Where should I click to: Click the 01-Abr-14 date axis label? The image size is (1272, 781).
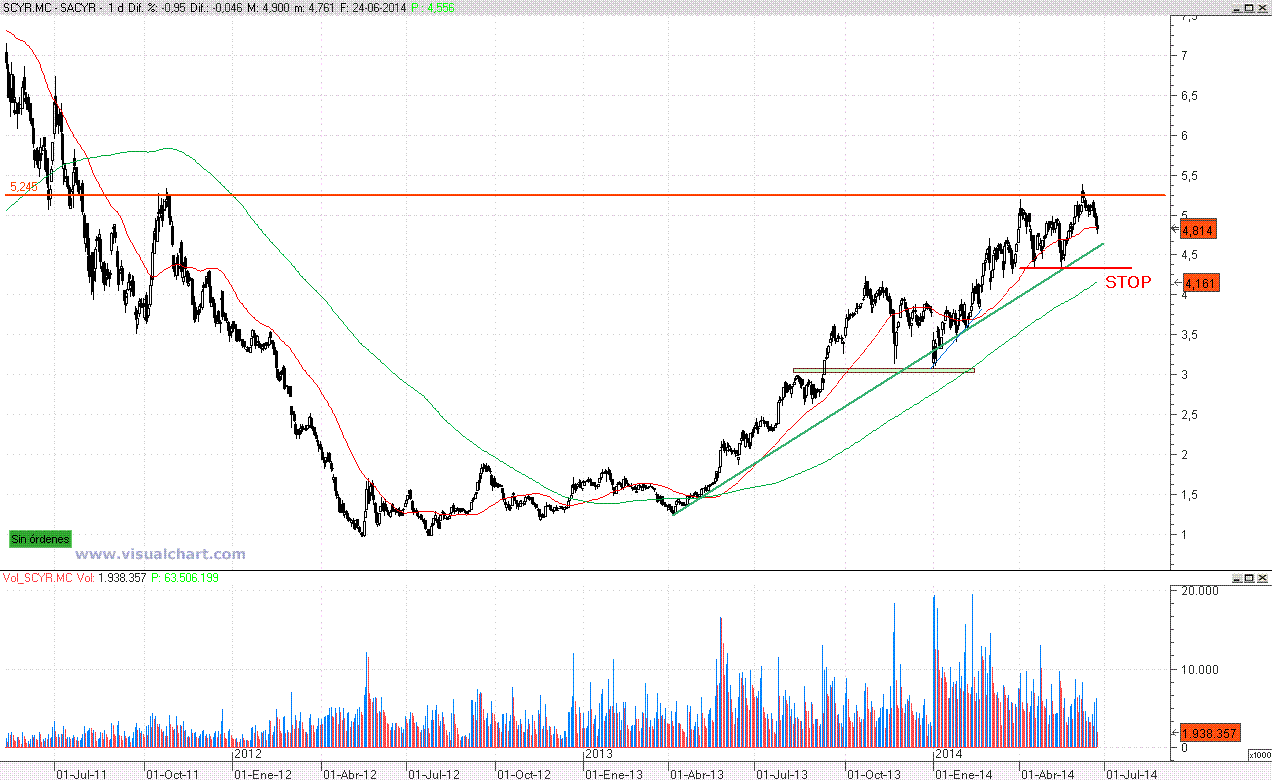coord(1047,774)
